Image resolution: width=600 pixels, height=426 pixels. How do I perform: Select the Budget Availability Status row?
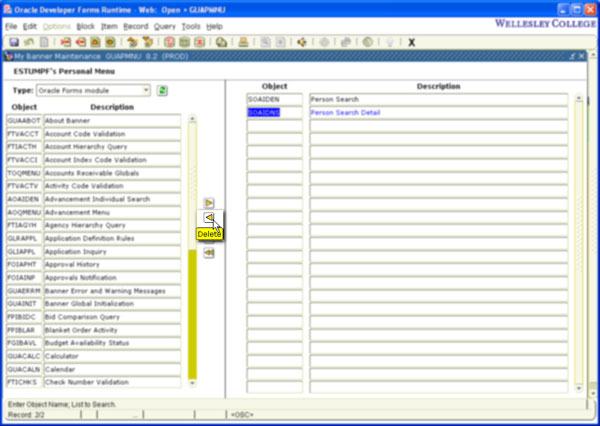pos(94,343)
